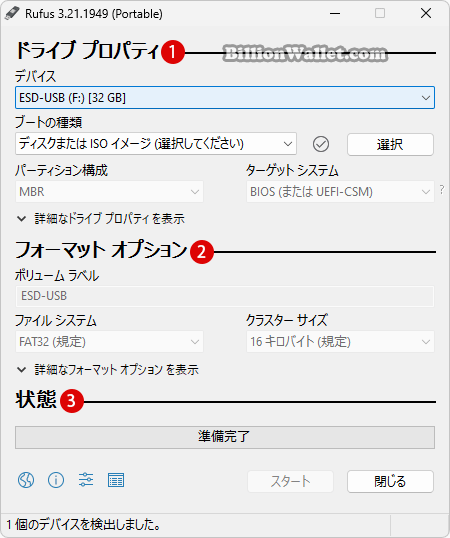450x538 pixels.
Task: Click the ESD-USB volume label field
Action: 225,296
